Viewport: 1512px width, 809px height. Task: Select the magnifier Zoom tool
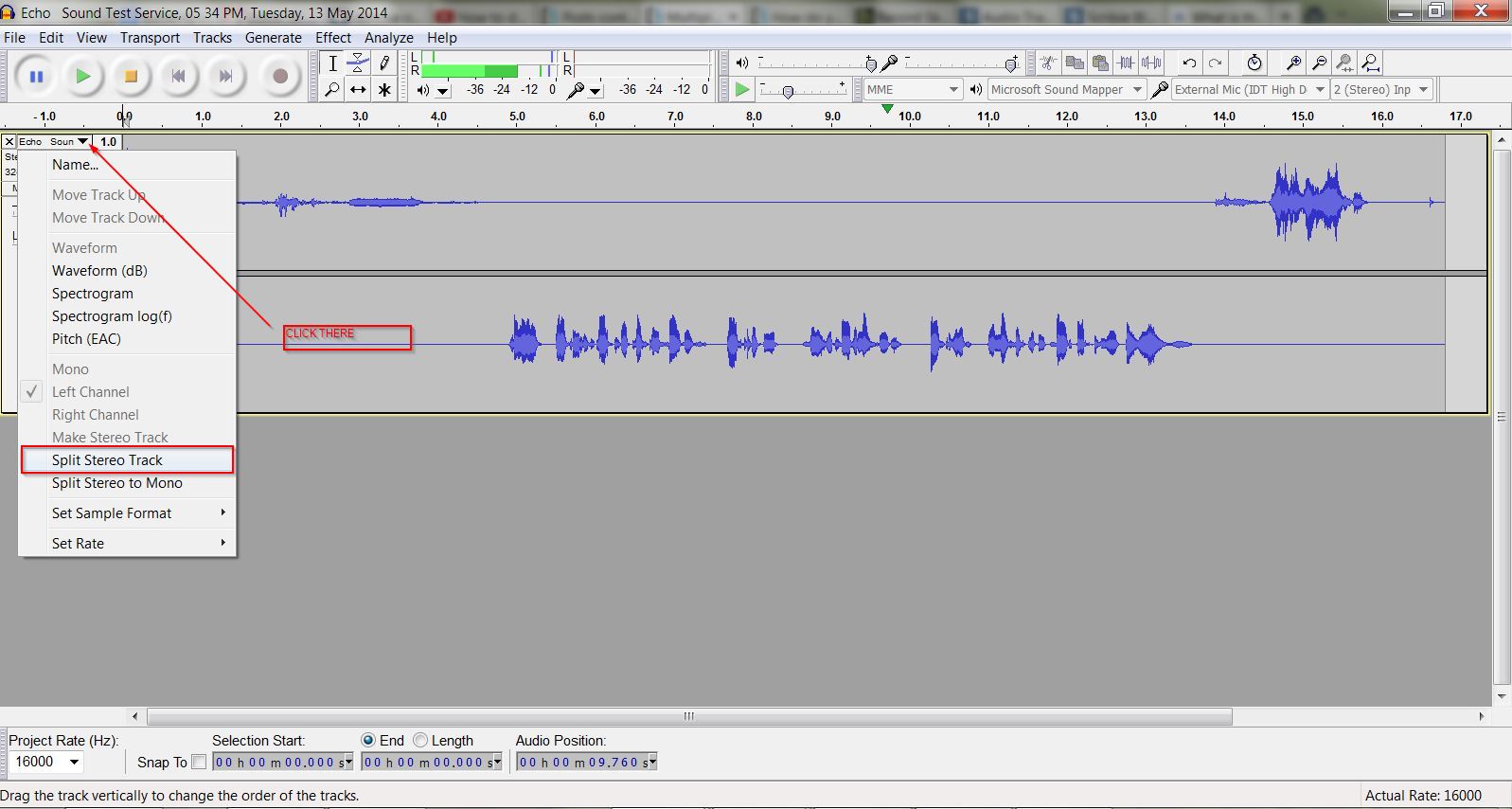click(x=332, y=89)
